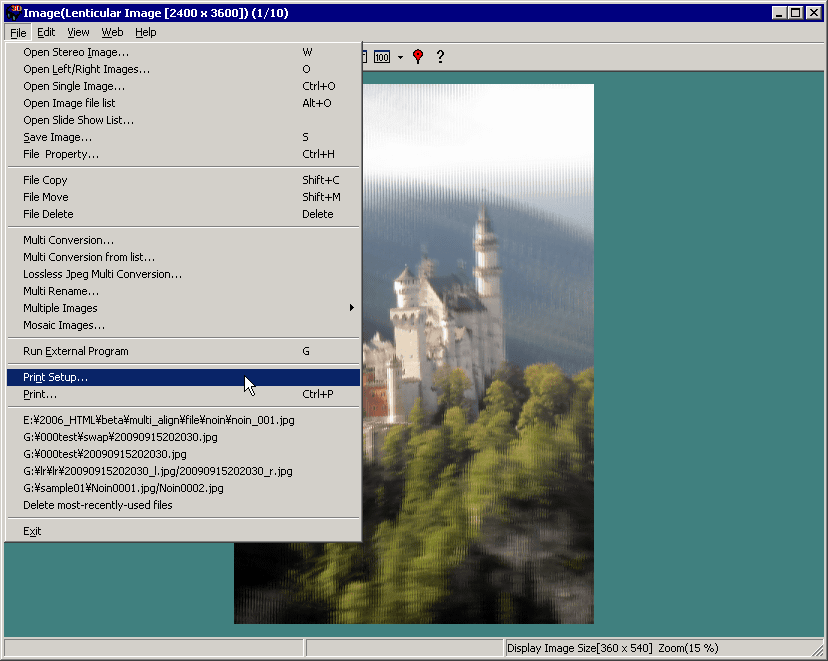Open recent file G:¥000test¥20090915202030.jpg
This screenshot has width=828, height=661.
pos(183,454)
